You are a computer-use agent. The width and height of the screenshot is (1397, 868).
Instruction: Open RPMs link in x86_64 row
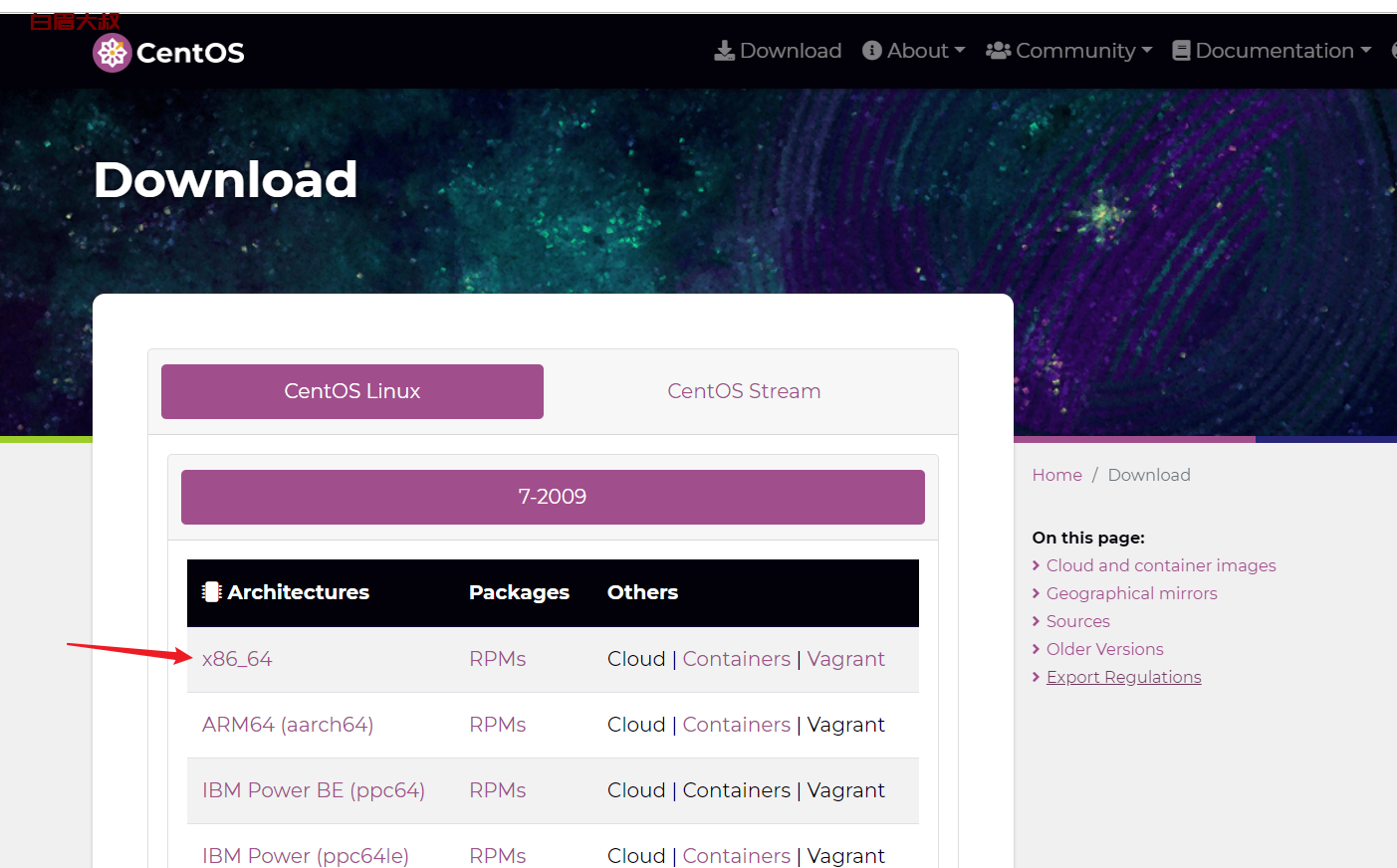pyautogui.click(x=498, y=659)
